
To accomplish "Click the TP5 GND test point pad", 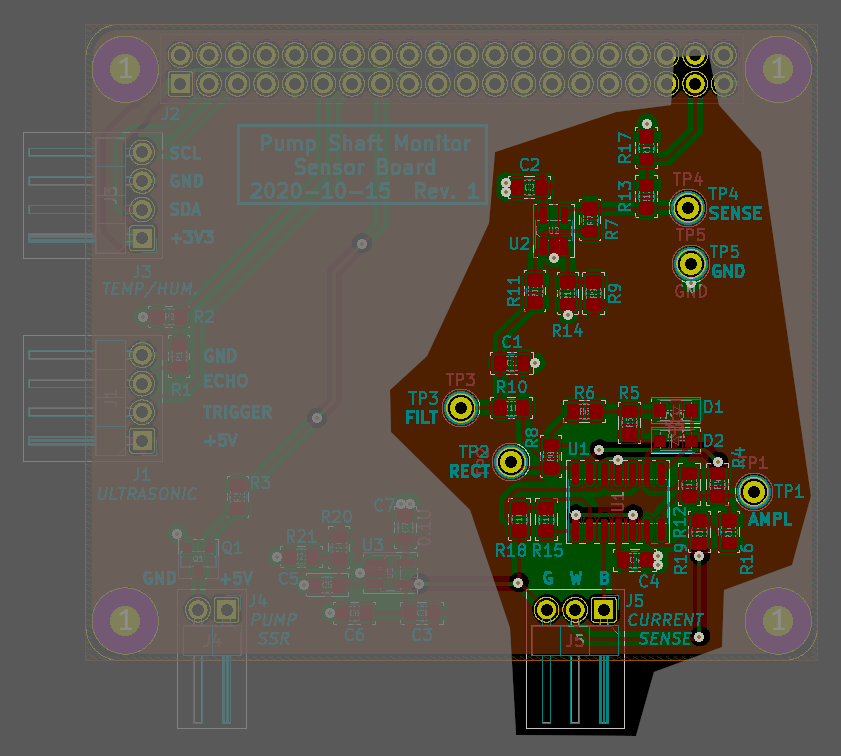I will (690, 263).
